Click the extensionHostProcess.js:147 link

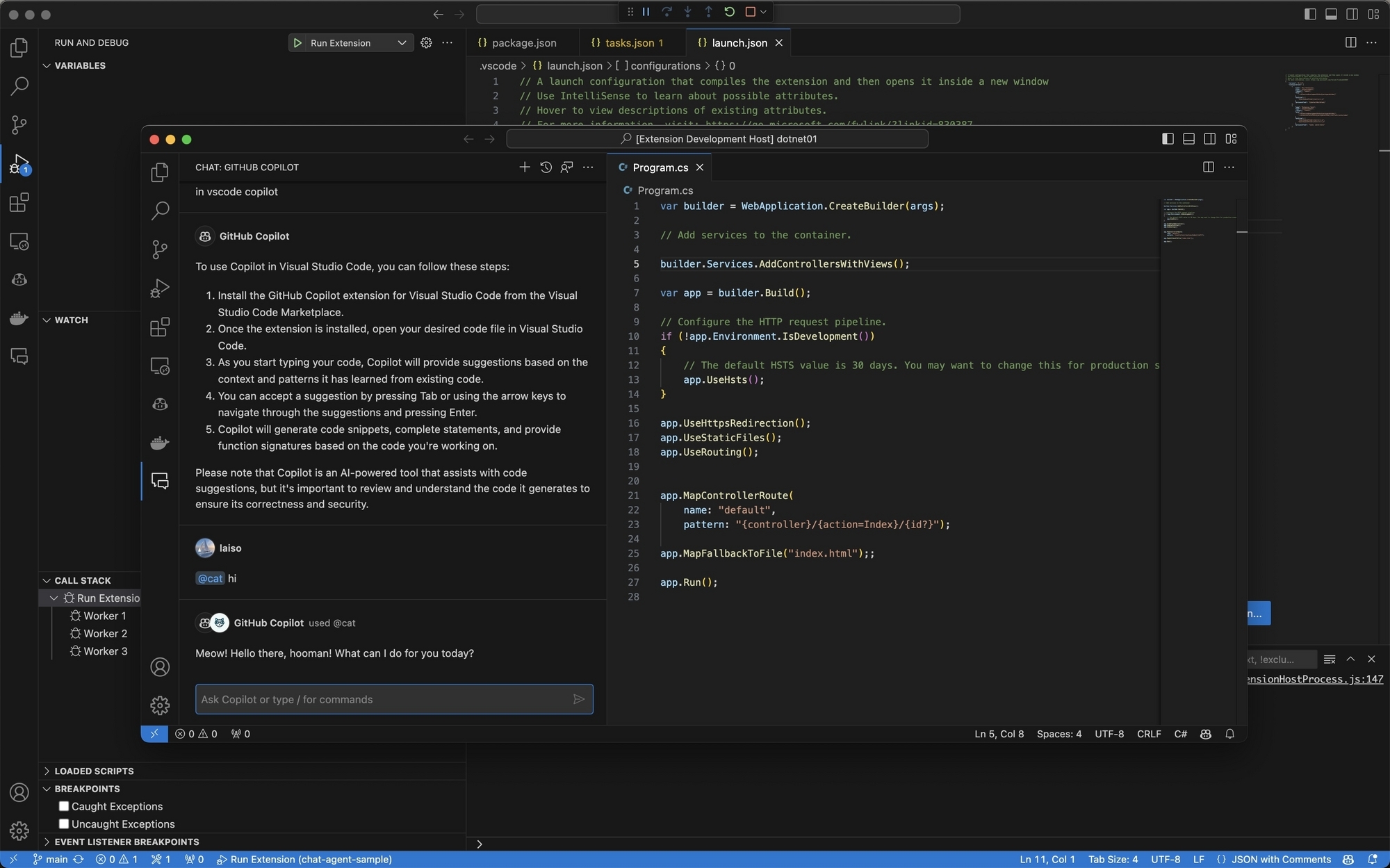click(1314, 679)
